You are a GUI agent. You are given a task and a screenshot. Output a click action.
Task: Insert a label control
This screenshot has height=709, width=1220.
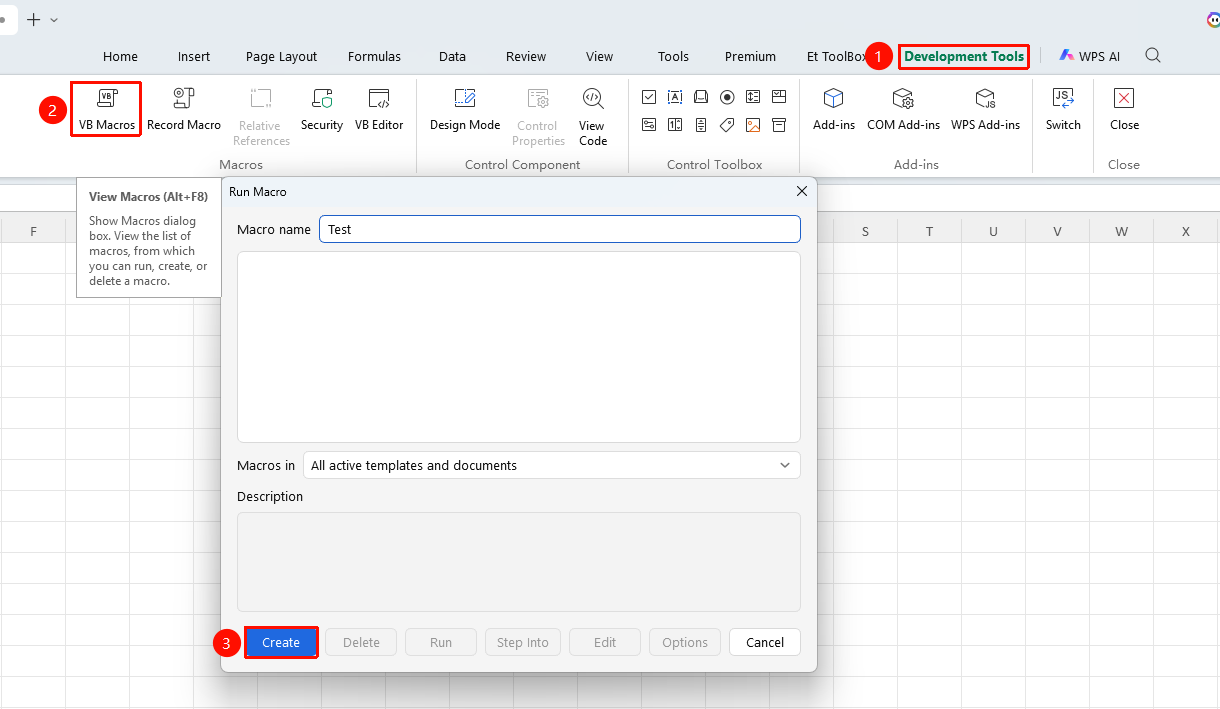[x=727, y=125]
